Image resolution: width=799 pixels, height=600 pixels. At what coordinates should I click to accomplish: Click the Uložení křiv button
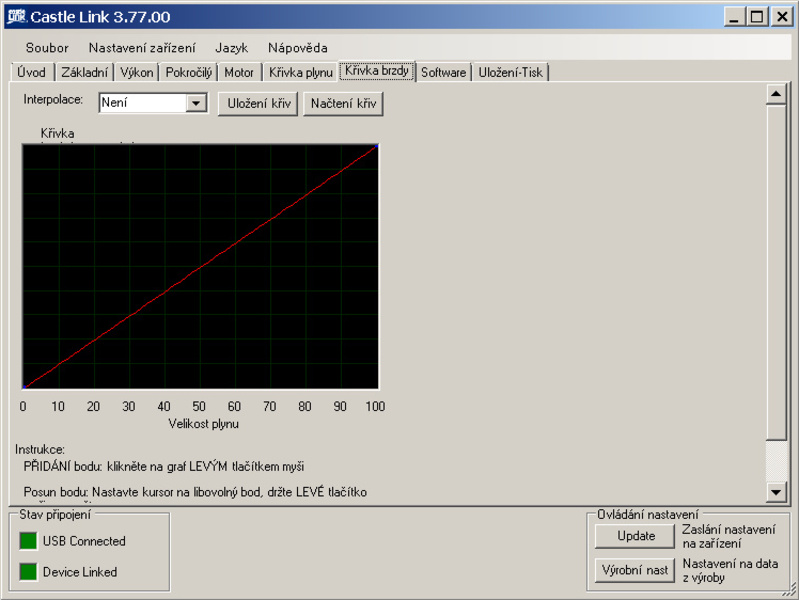point(258,103)
